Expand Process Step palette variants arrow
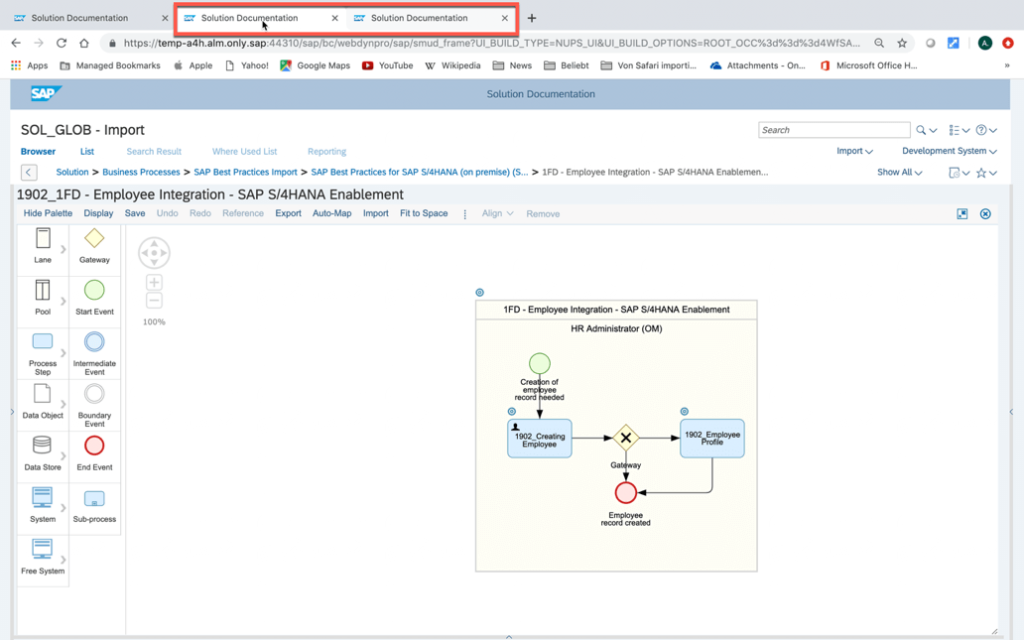 pos(63,353)
